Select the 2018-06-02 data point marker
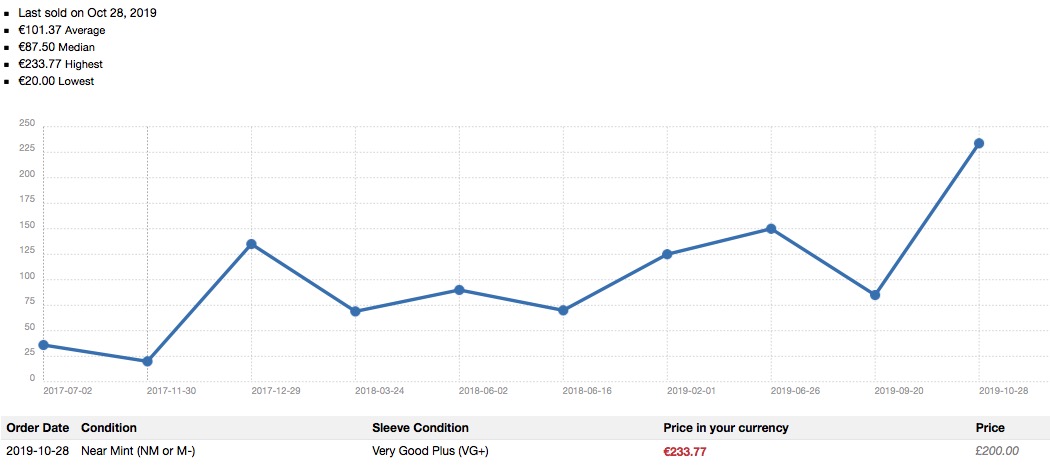The height and width of the screenshot is (465, 1050). click(459, 290)
